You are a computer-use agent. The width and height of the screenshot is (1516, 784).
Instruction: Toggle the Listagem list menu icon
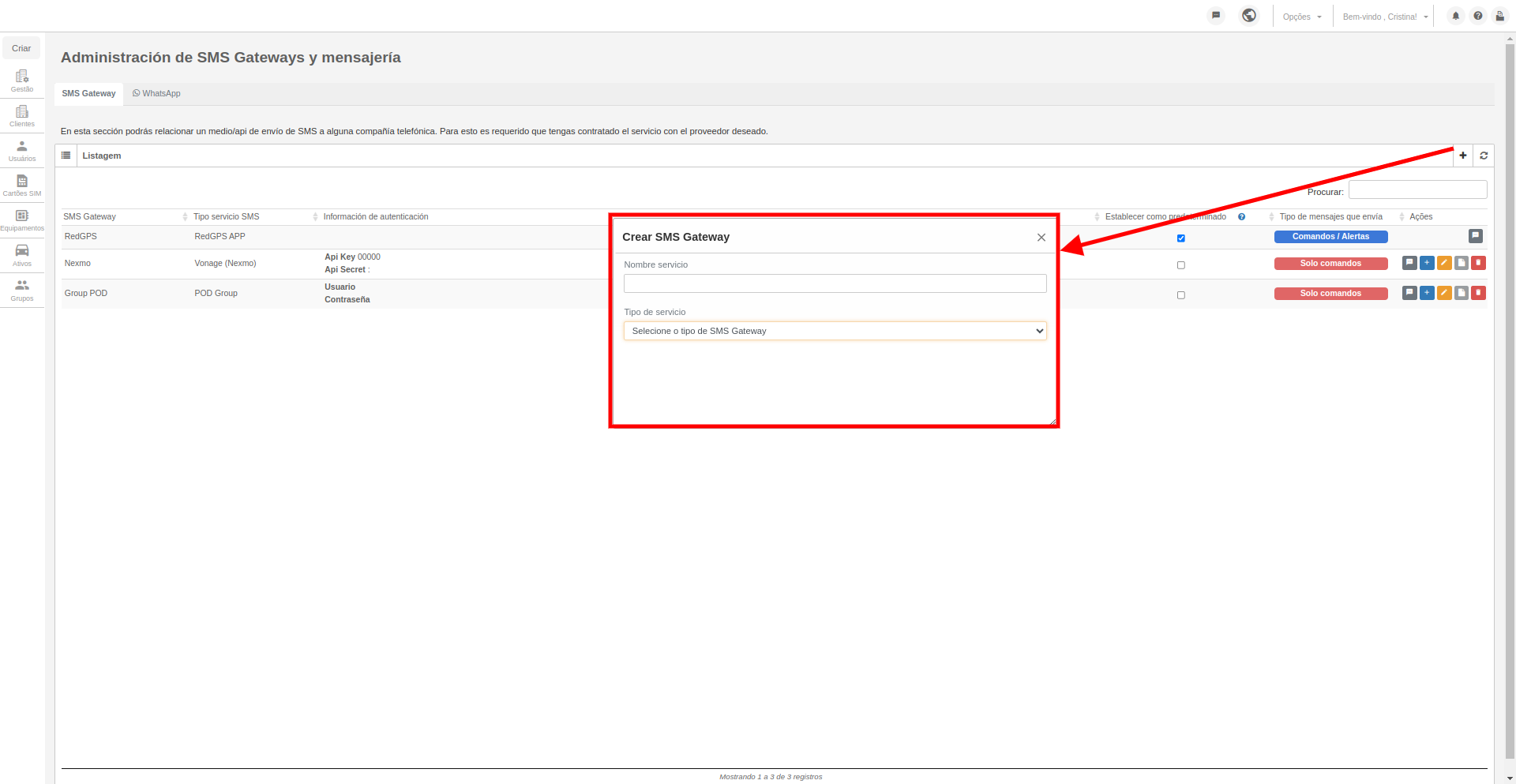pyautogui.click(x=66, y=156)
